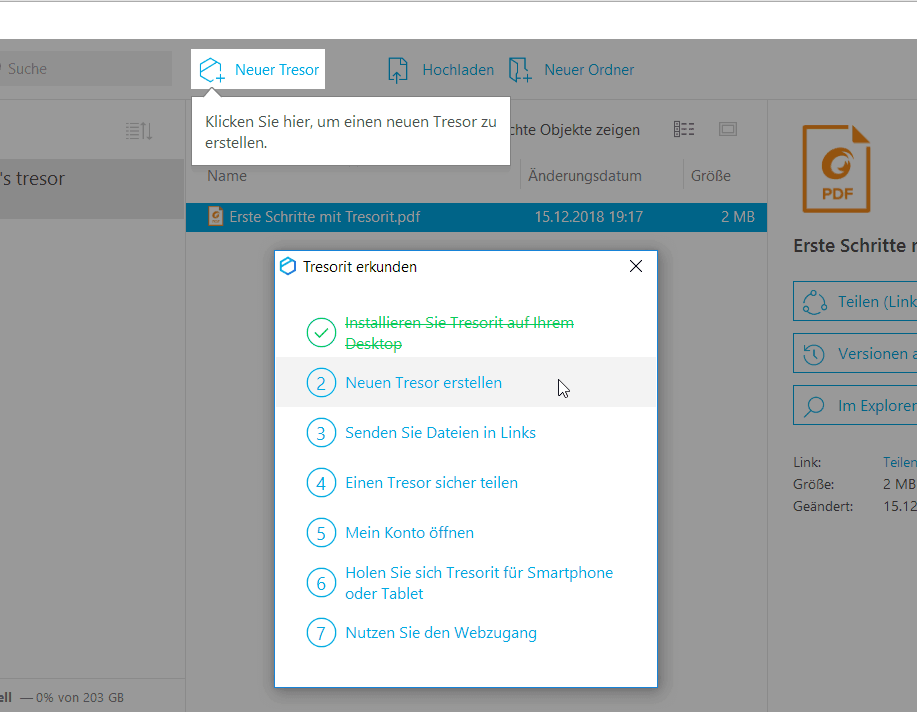Click the step 4 circle icon
This screenshot has height=712, width=917.
coord(321,483)
